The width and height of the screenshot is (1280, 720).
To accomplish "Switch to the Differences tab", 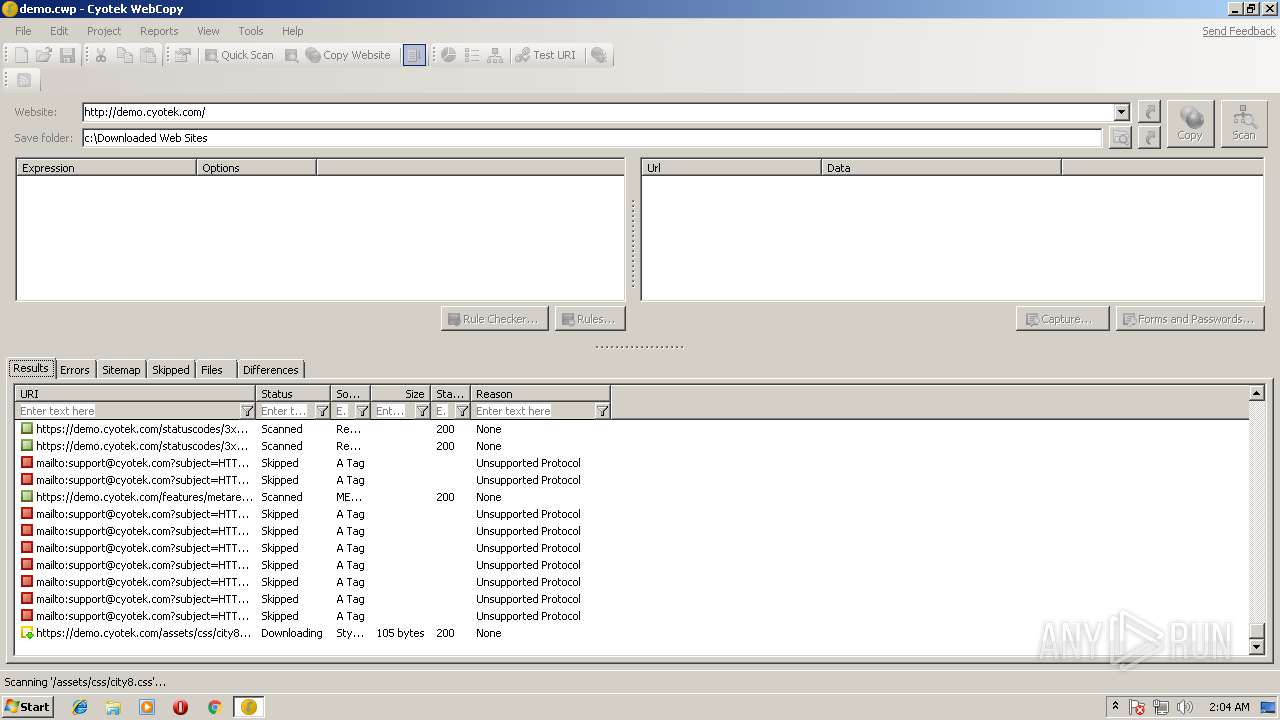I will (x=271, y=370).
